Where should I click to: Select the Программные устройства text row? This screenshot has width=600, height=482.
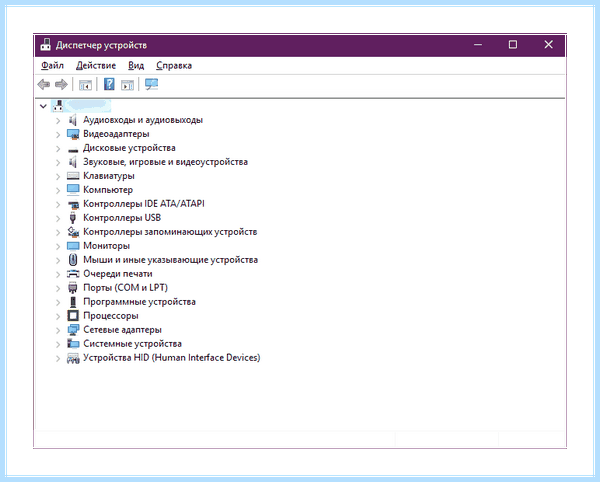(139, 302)
